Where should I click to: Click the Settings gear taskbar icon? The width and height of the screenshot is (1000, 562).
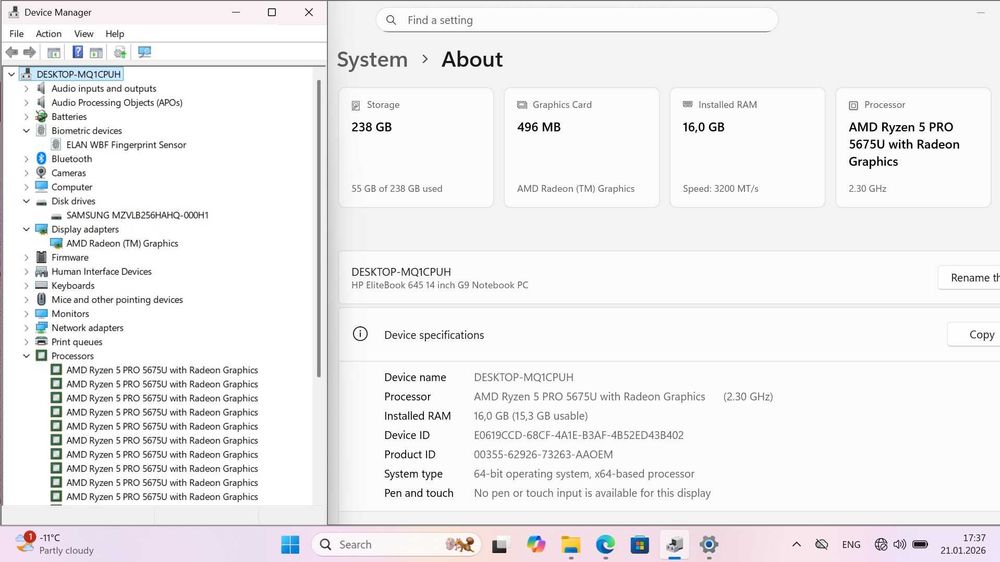[709, 544]
